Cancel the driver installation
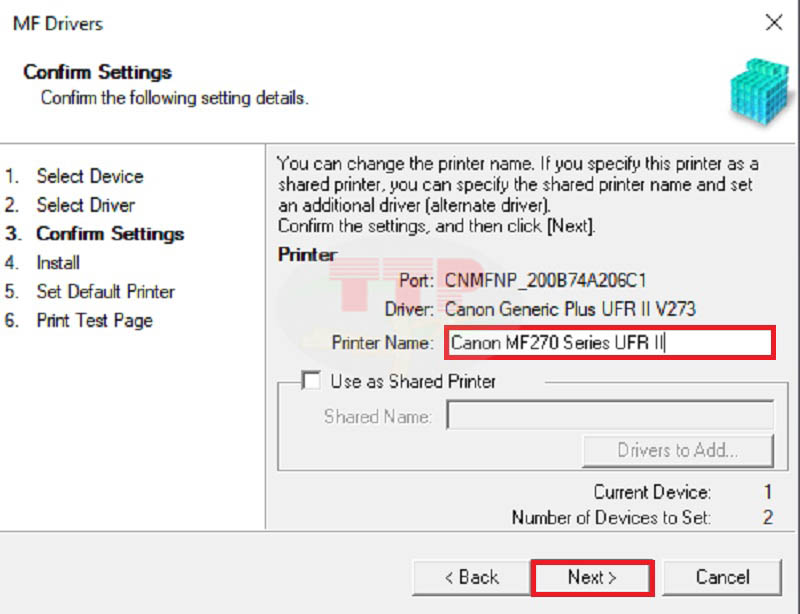 (x=722, y=577)
